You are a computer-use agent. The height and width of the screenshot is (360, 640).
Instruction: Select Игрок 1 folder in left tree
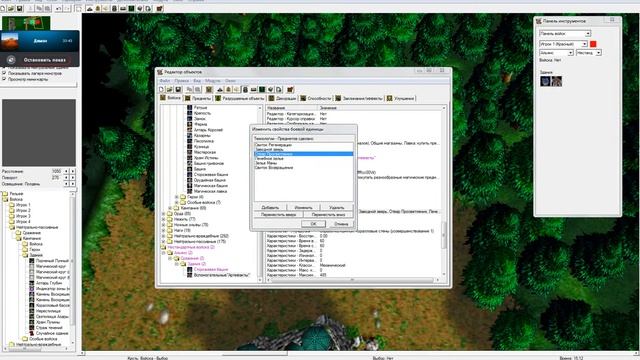pos(23,205)
